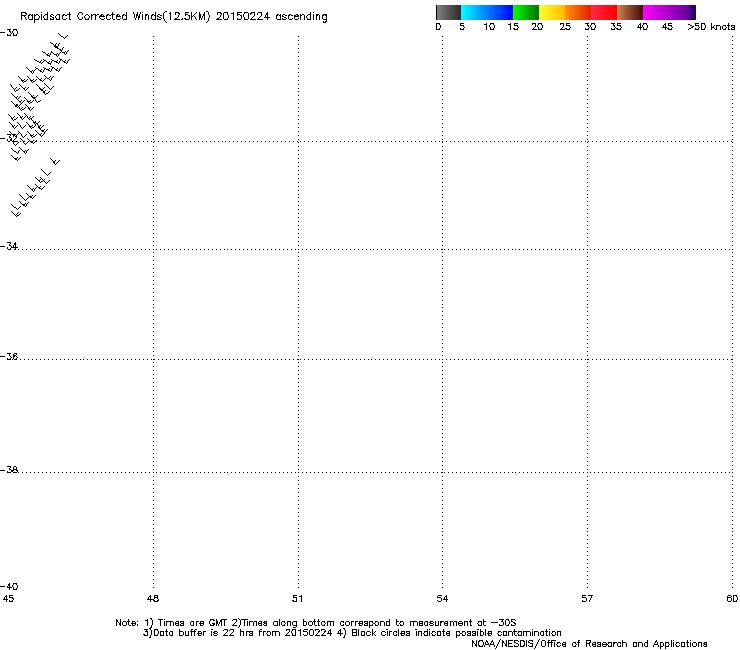Viewport: 740px width, 650px height.
Task: Click the cyan 5-10 knots color segment
Action: point(474,12)
